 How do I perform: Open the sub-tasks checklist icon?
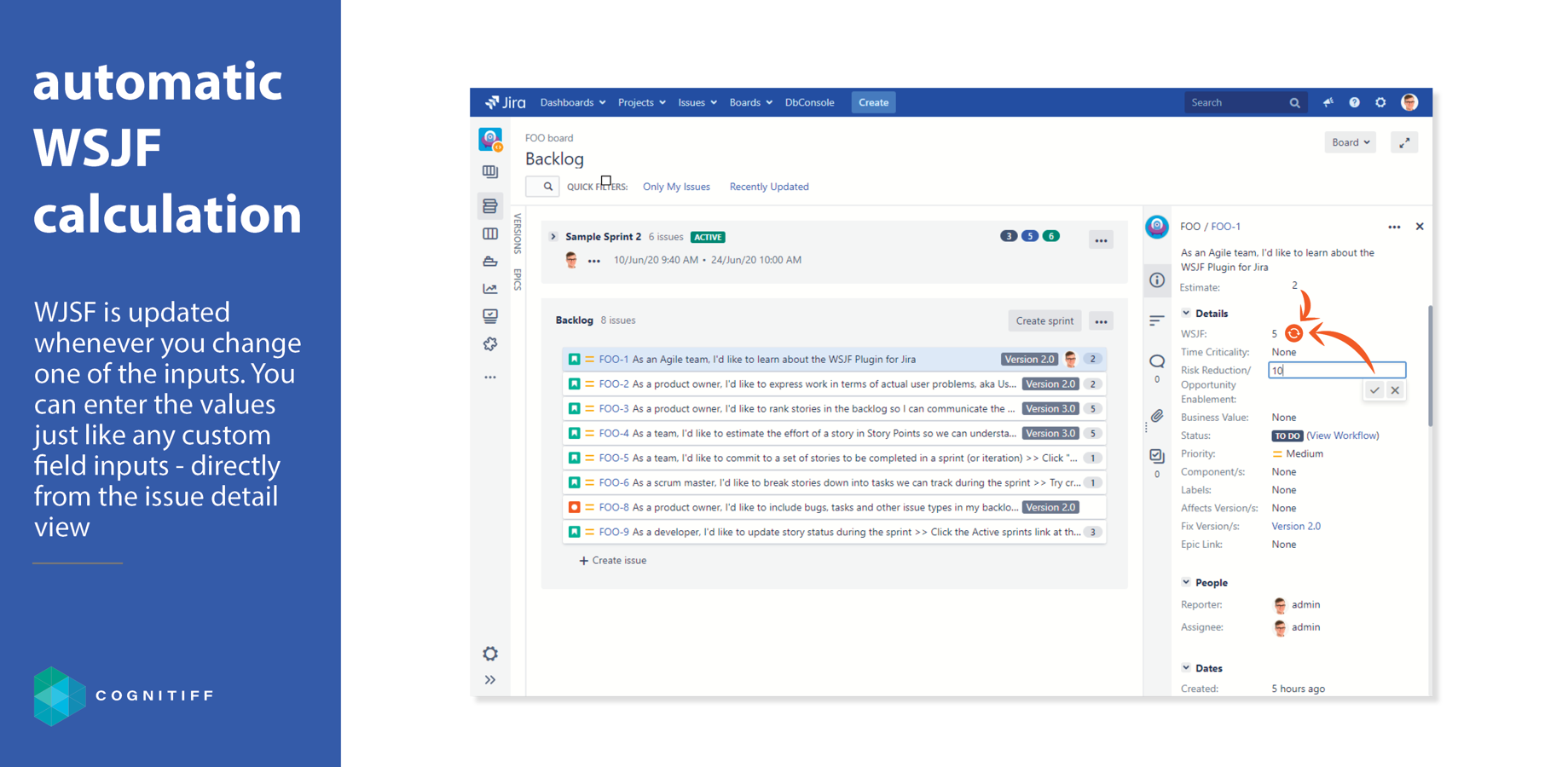pyautogui.click(x=1157, y=456)
